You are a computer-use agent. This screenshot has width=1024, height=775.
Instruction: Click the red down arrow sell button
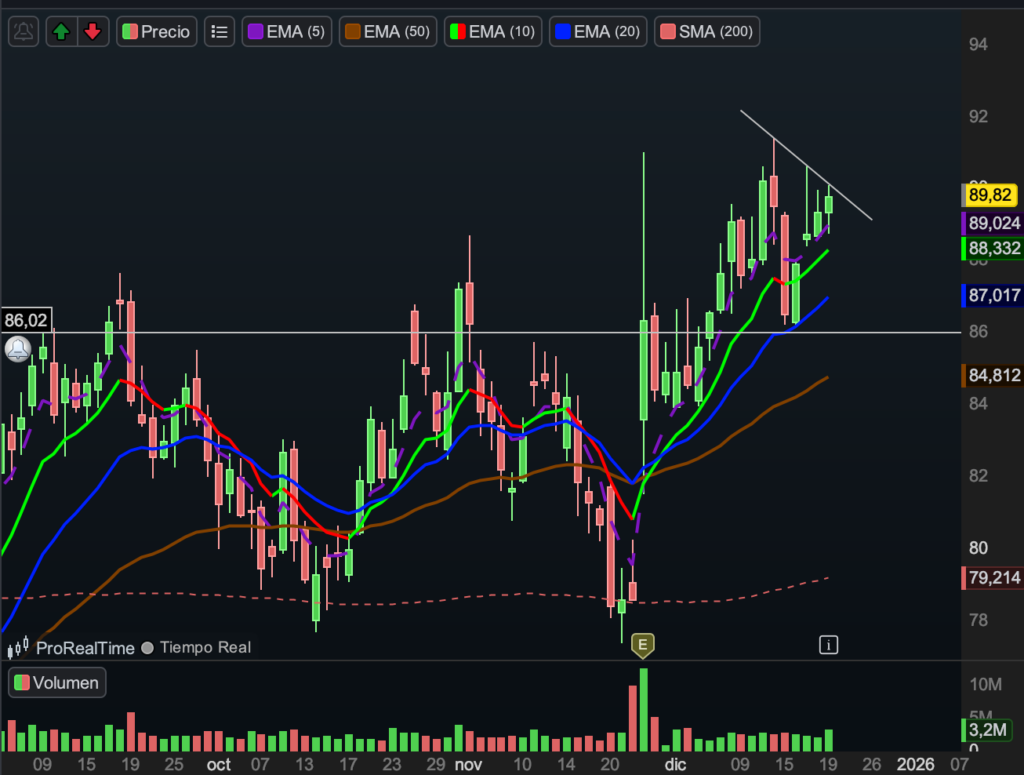92,31
